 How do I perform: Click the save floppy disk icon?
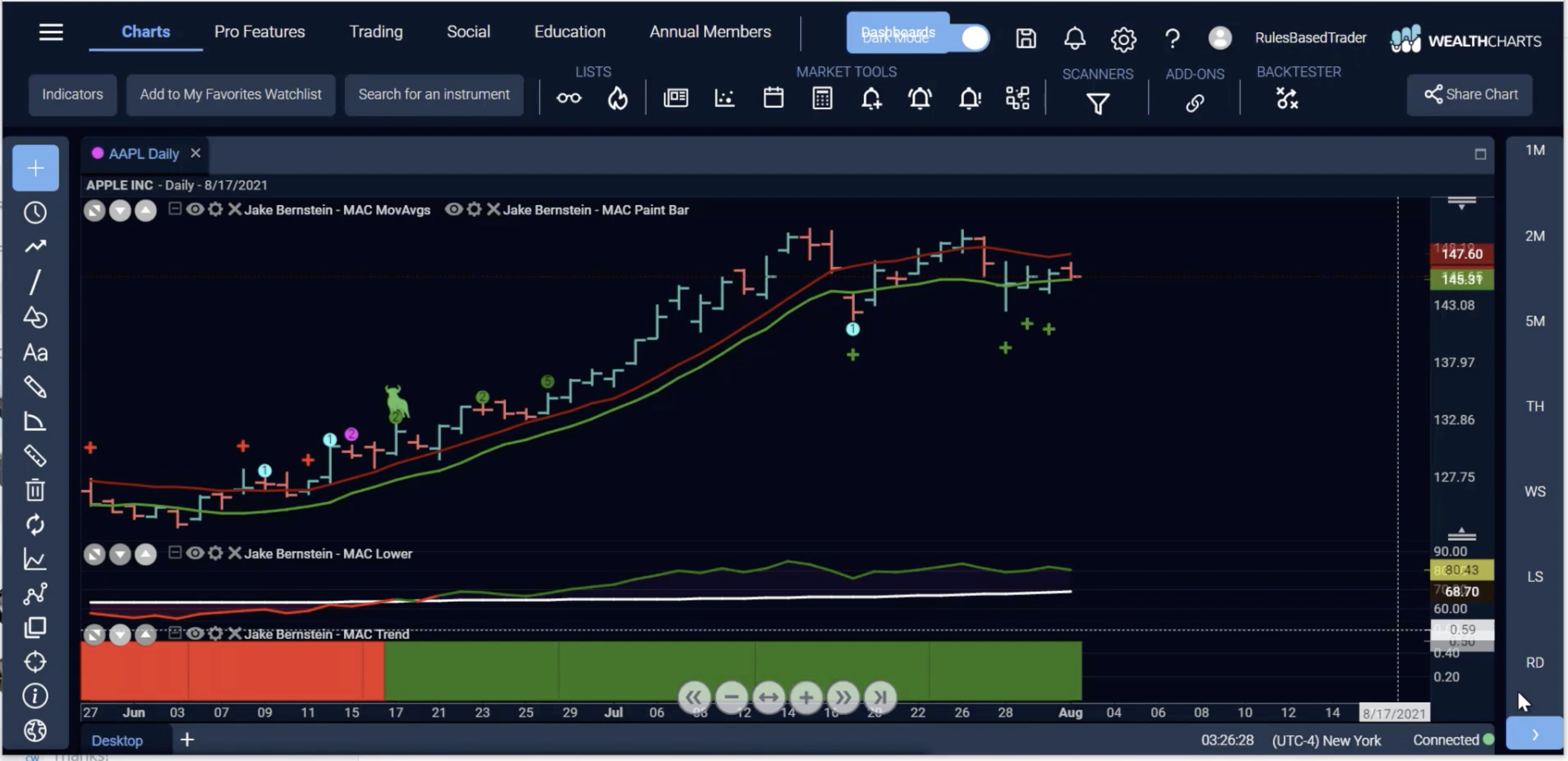pos(1026,39)
